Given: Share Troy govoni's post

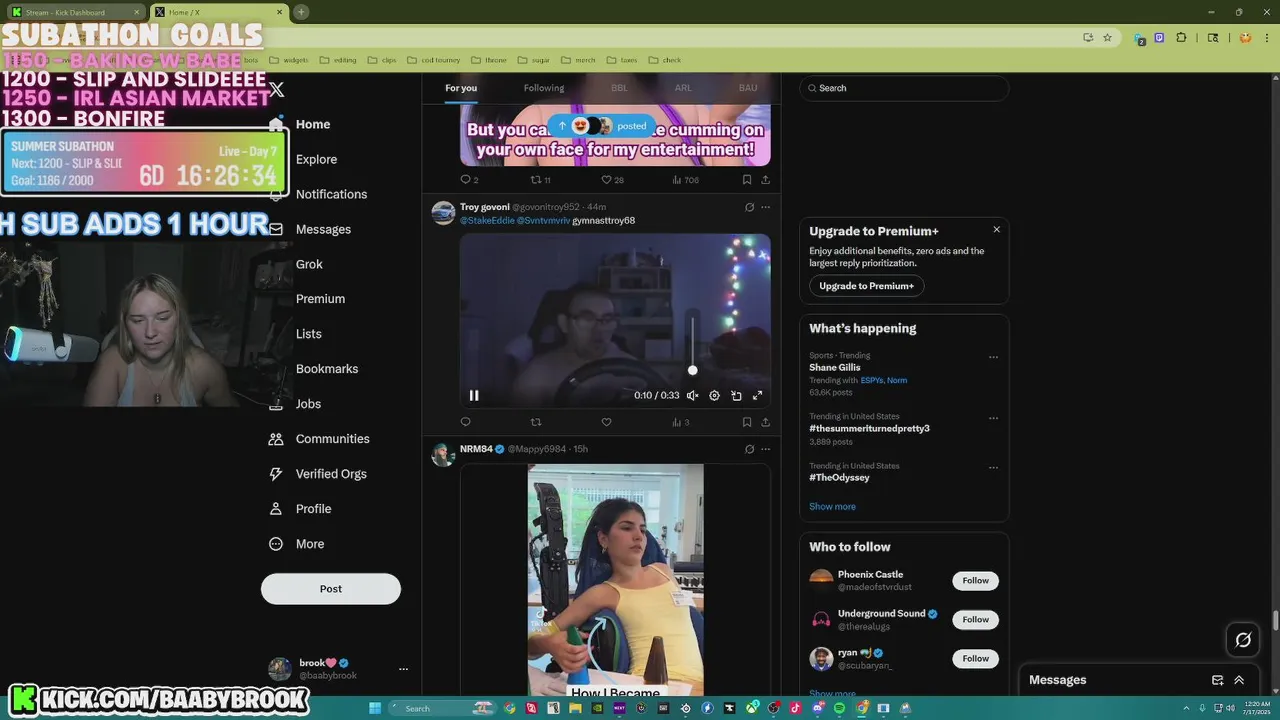Looking at the screenshot, I should point(765,422).
